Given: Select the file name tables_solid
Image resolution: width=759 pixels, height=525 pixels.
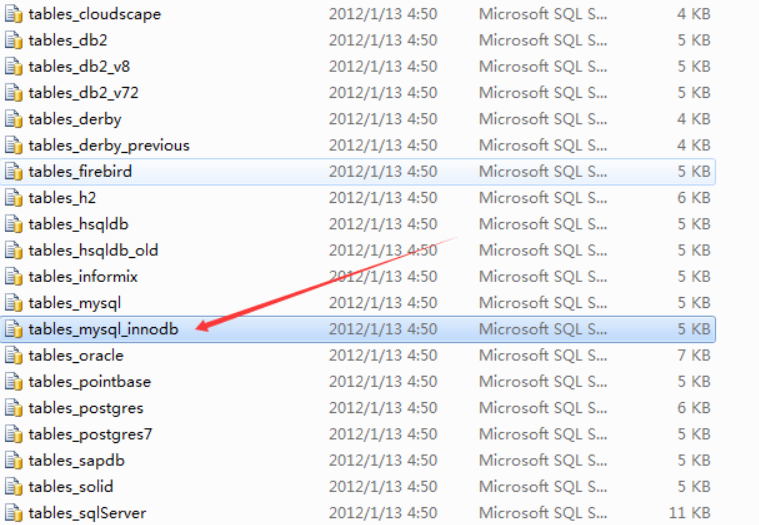Looking at the screenshot, I should (71, 486).
